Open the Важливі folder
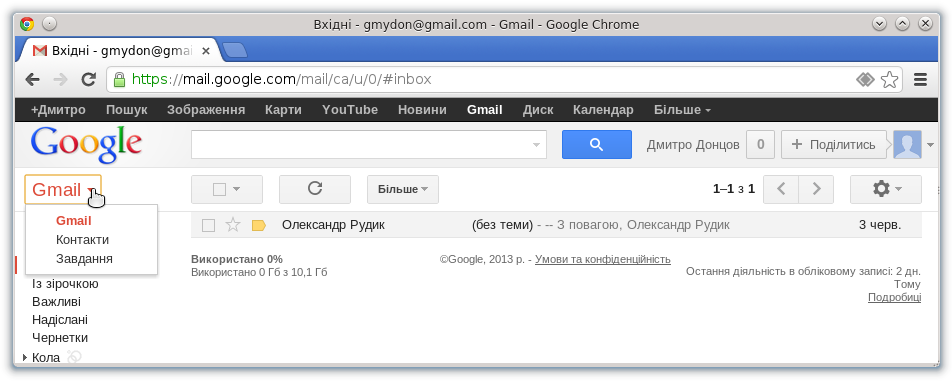This screenshot has width=952, height=381. click(56, 302)
